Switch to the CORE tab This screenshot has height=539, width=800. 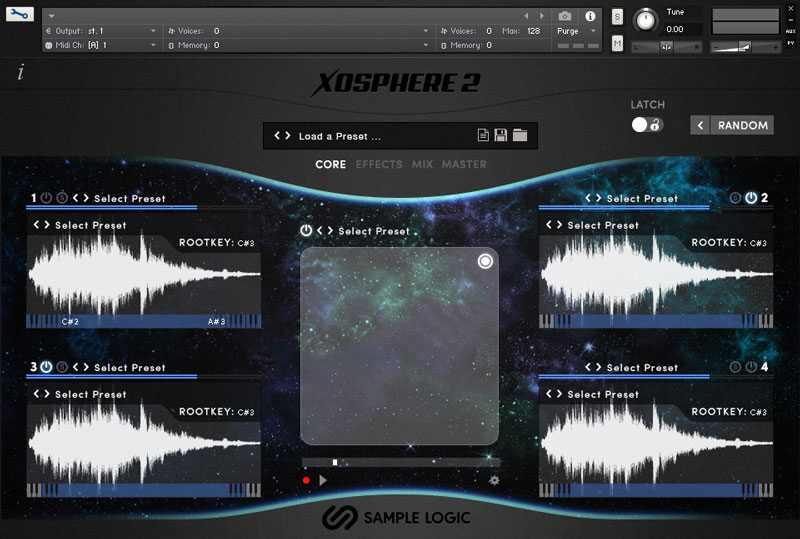pos(331,164)
